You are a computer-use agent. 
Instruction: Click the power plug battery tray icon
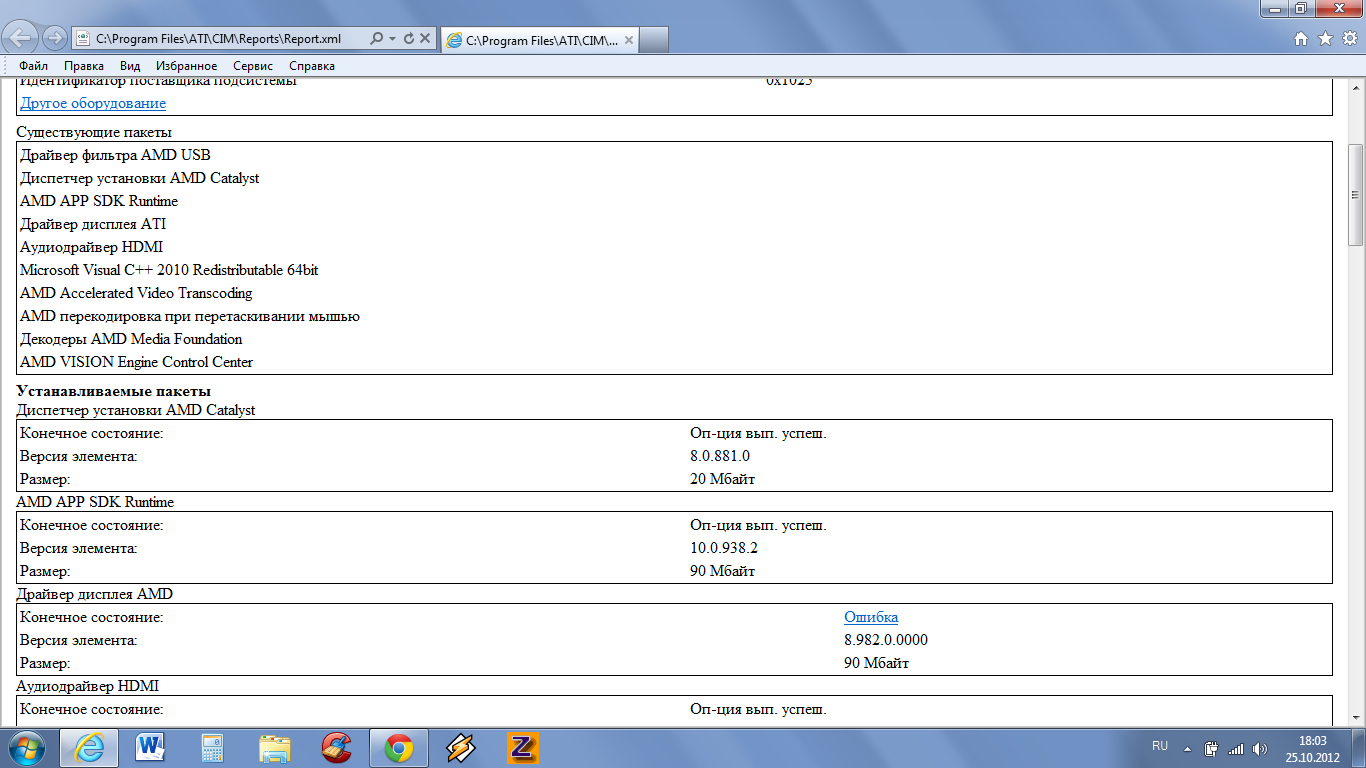click(x=1212, y=747)
